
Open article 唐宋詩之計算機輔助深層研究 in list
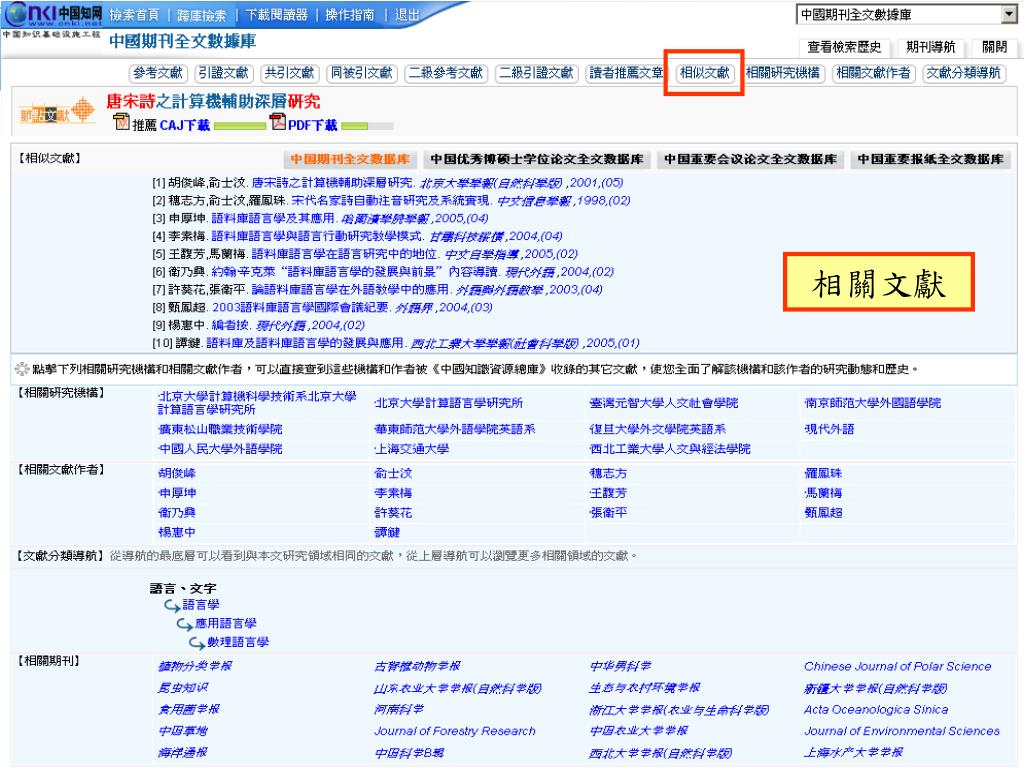[332, 183]
